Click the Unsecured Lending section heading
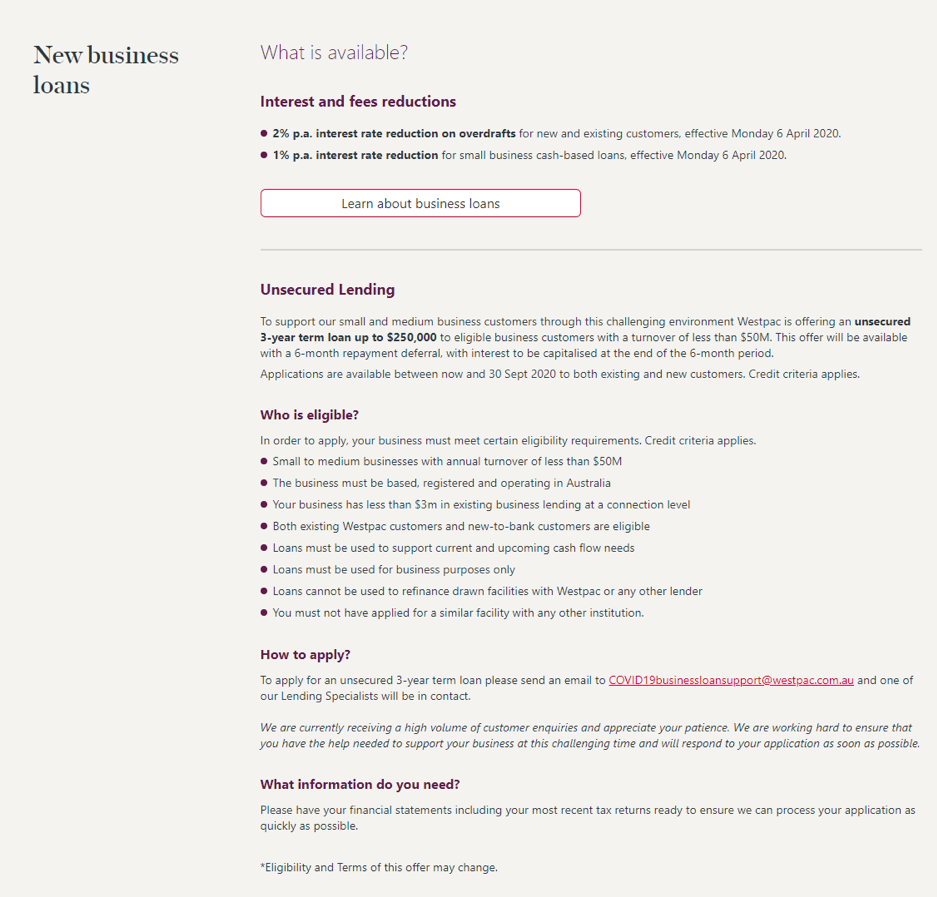The image size is (937, 897). point(326,289)
